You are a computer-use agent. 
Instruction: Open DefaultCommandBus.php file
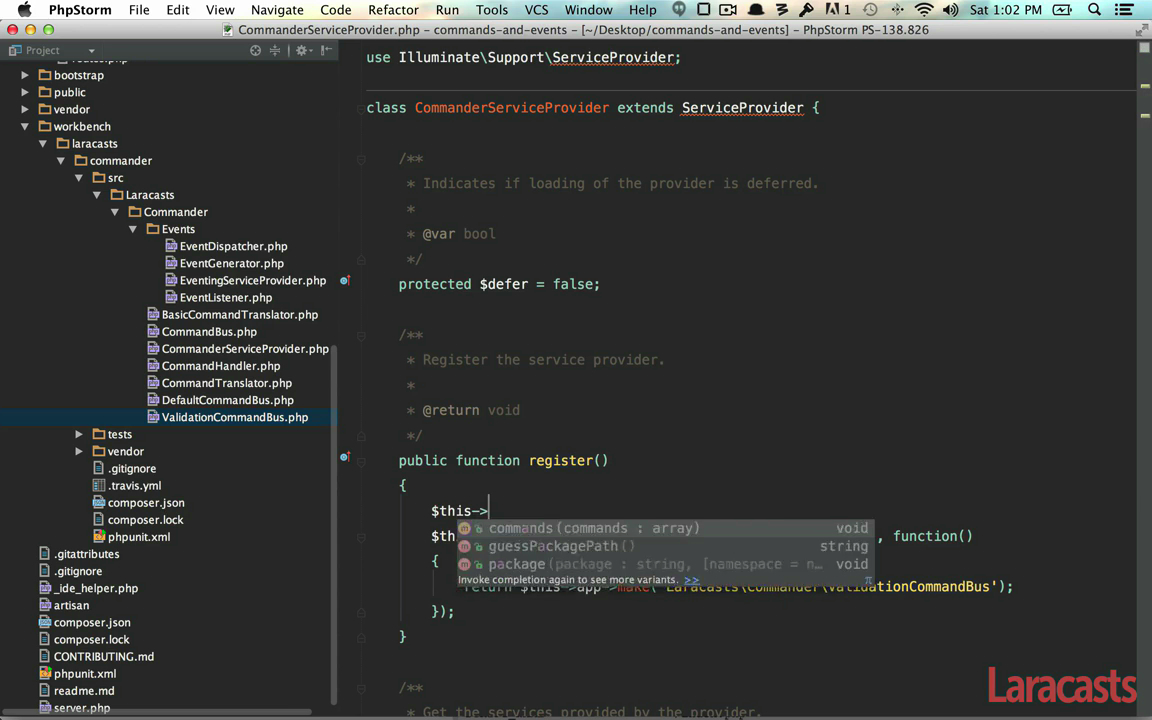pyautogui.click(x=228, y=400)
